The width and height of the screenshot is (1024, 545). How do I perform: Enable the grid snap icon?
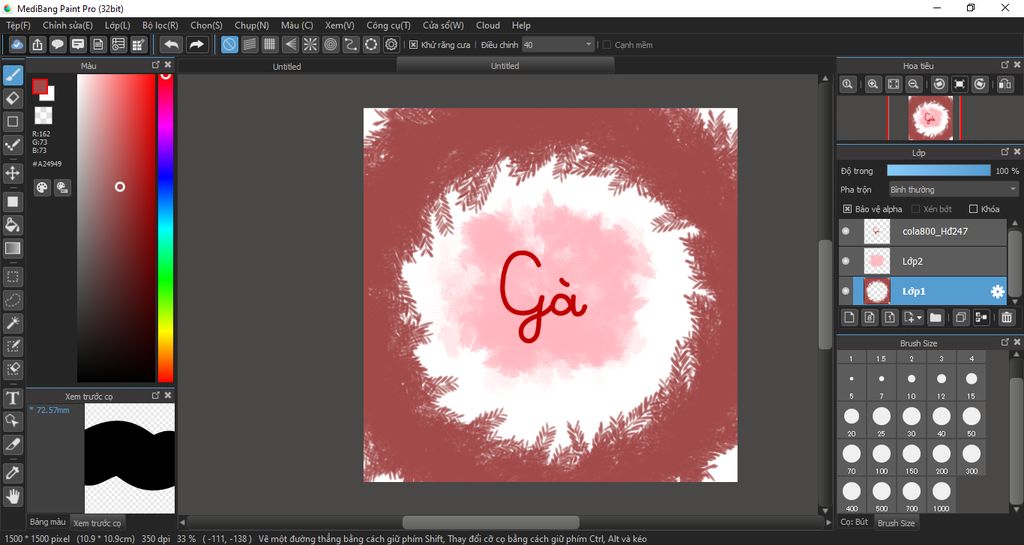(x=270, y=44)
